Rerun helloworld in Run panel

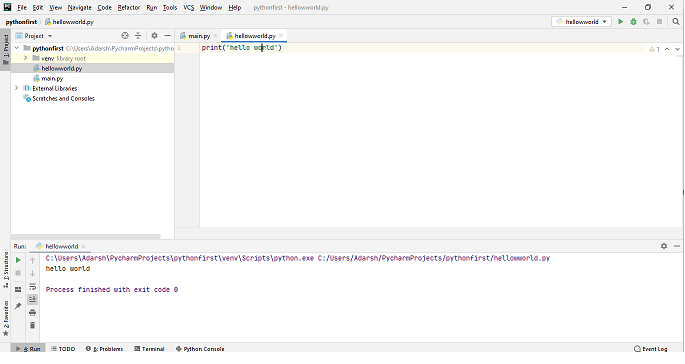18,260
